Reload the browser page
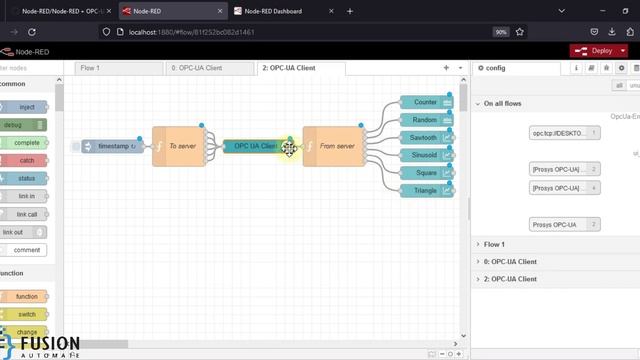The height and width of the screenshot is (360, 640). click(x=32, y=32)
